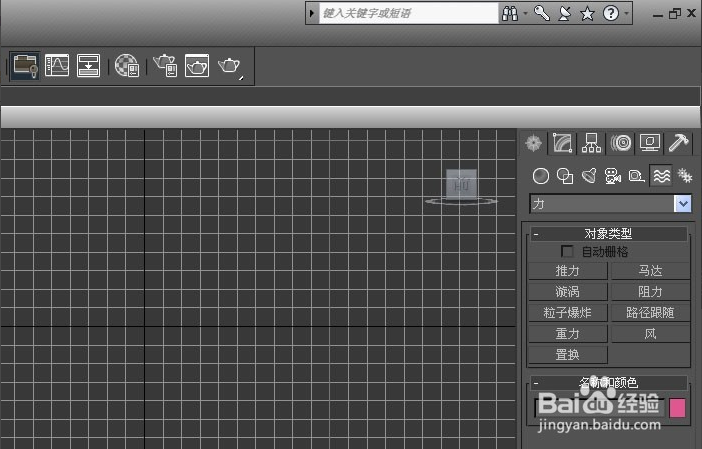Open the Material Editor sphere icon

pyautogui.click(x=127, y=65)
